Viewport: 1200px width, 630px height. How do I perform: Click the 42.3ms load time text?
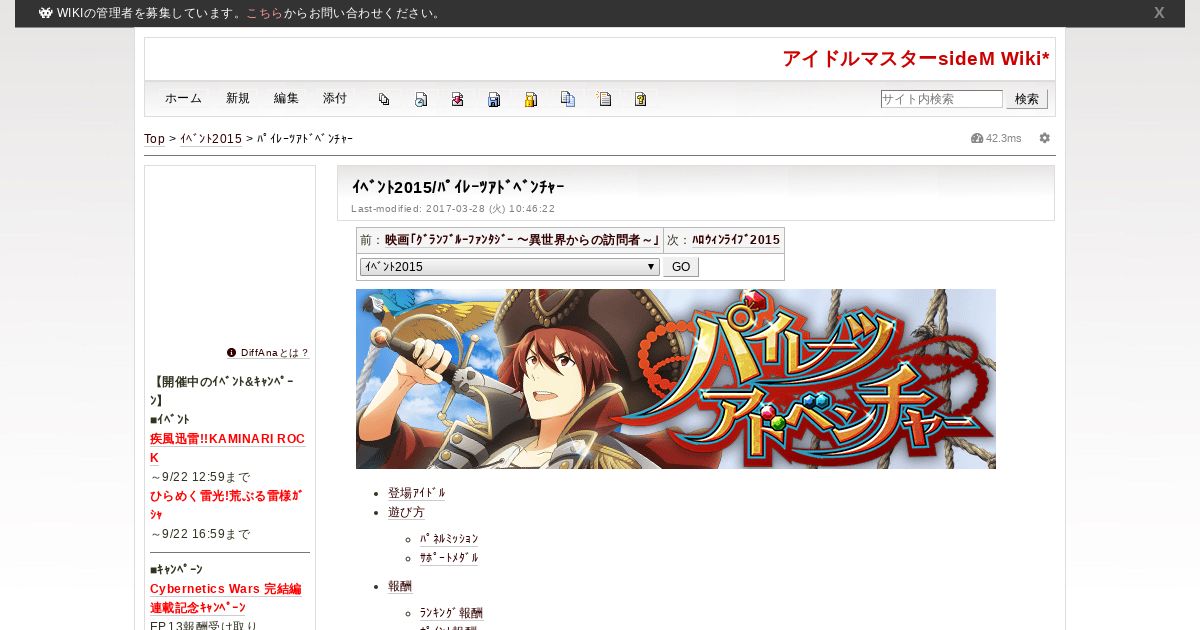(x=1004, y=138)
